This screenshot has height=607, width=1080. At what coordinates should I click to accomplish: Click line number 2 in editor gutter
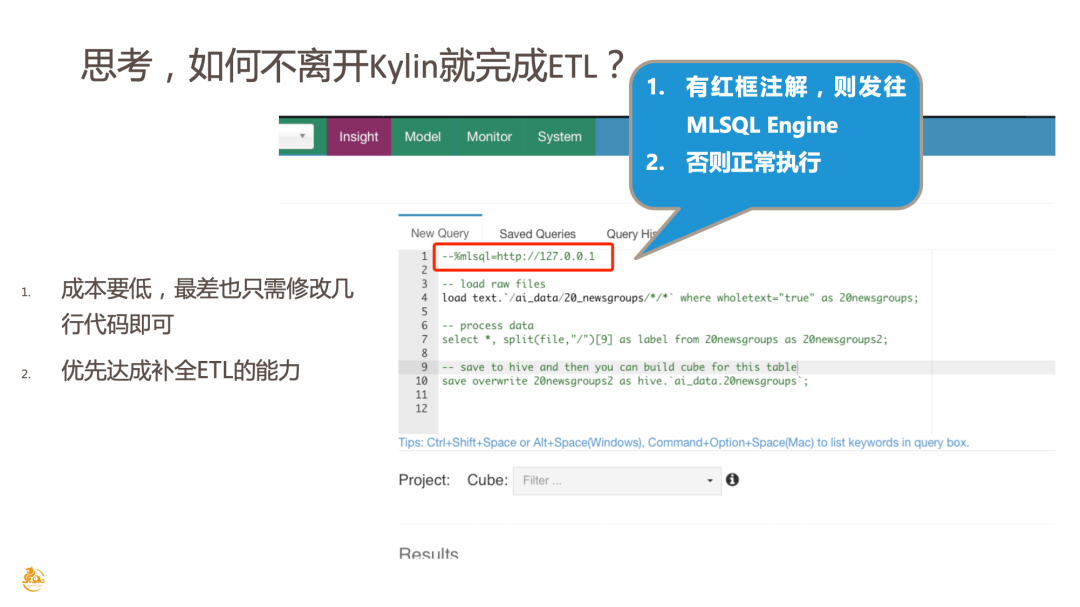point(424,270)
